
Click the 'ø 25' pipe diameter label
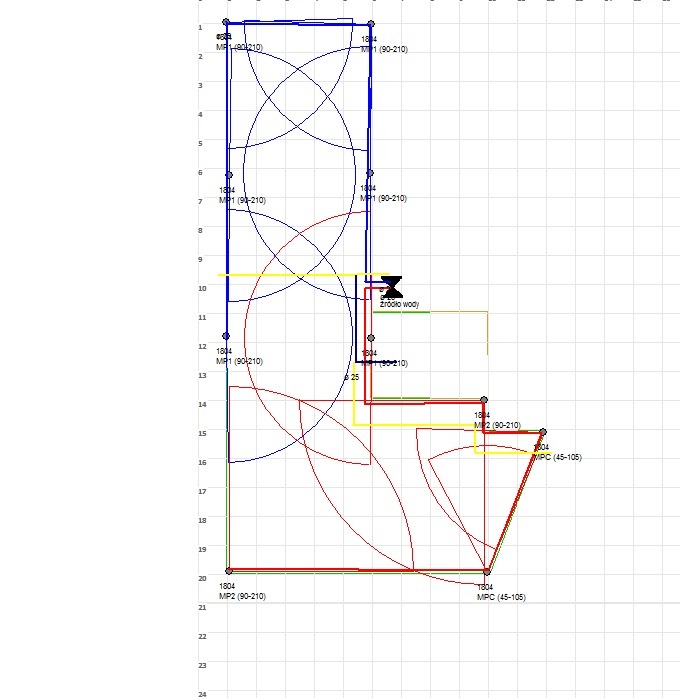click(x=351, y=377)
